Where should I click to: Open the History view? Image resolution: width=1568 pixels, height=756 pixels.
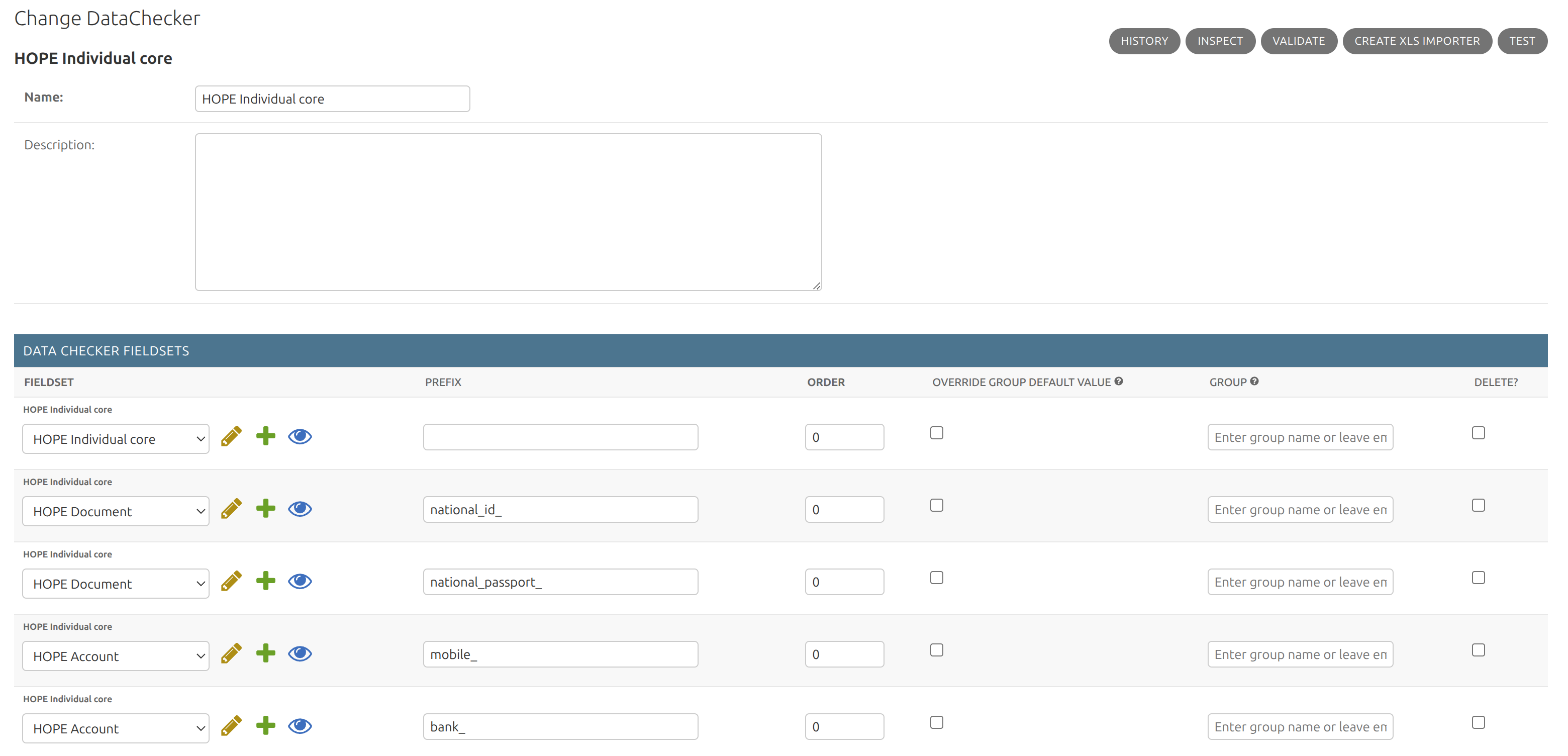tap(1144, 41)
